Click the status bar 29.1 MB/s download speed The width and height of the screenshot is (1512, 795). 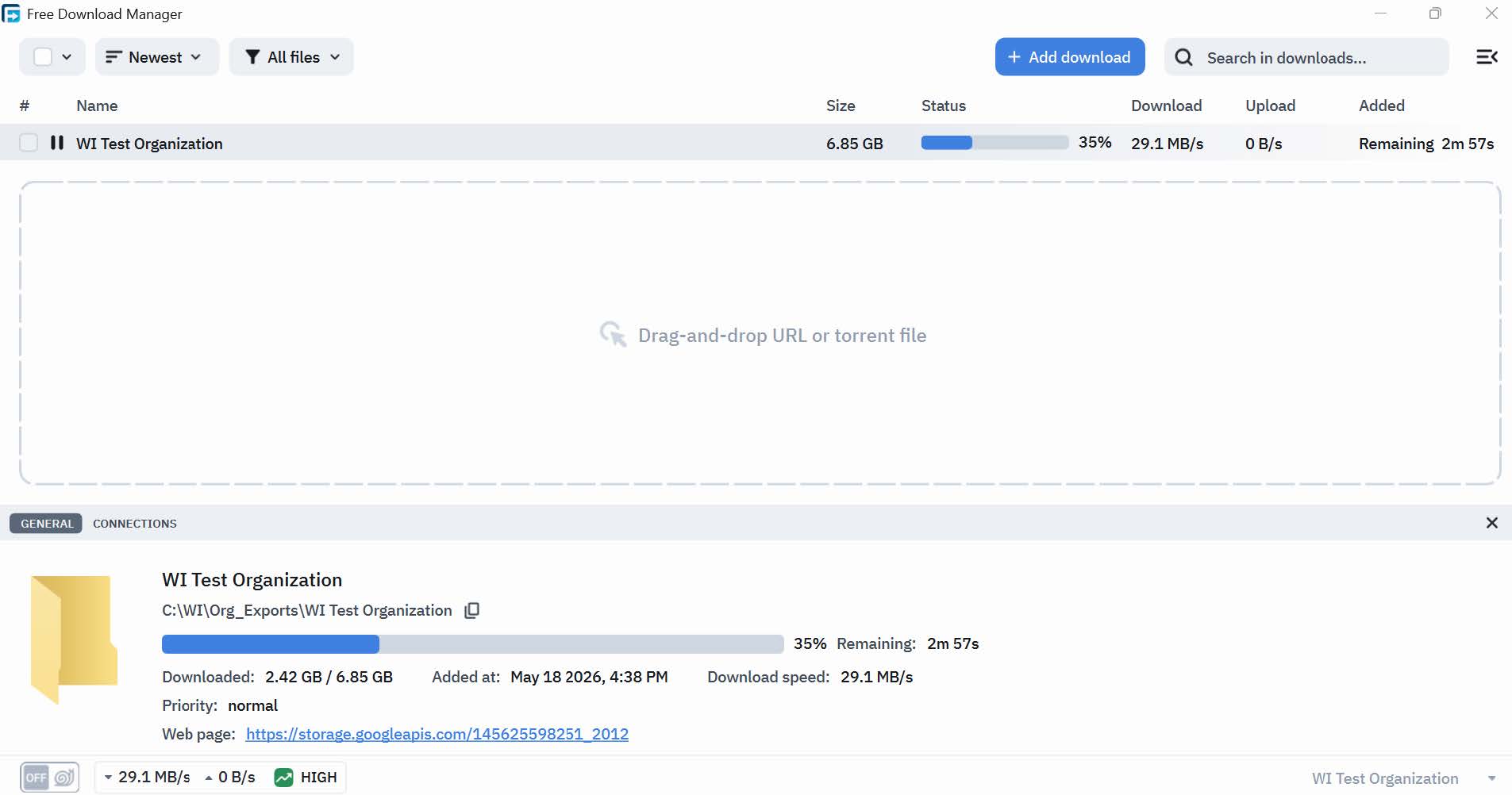(x=148, y=777)
